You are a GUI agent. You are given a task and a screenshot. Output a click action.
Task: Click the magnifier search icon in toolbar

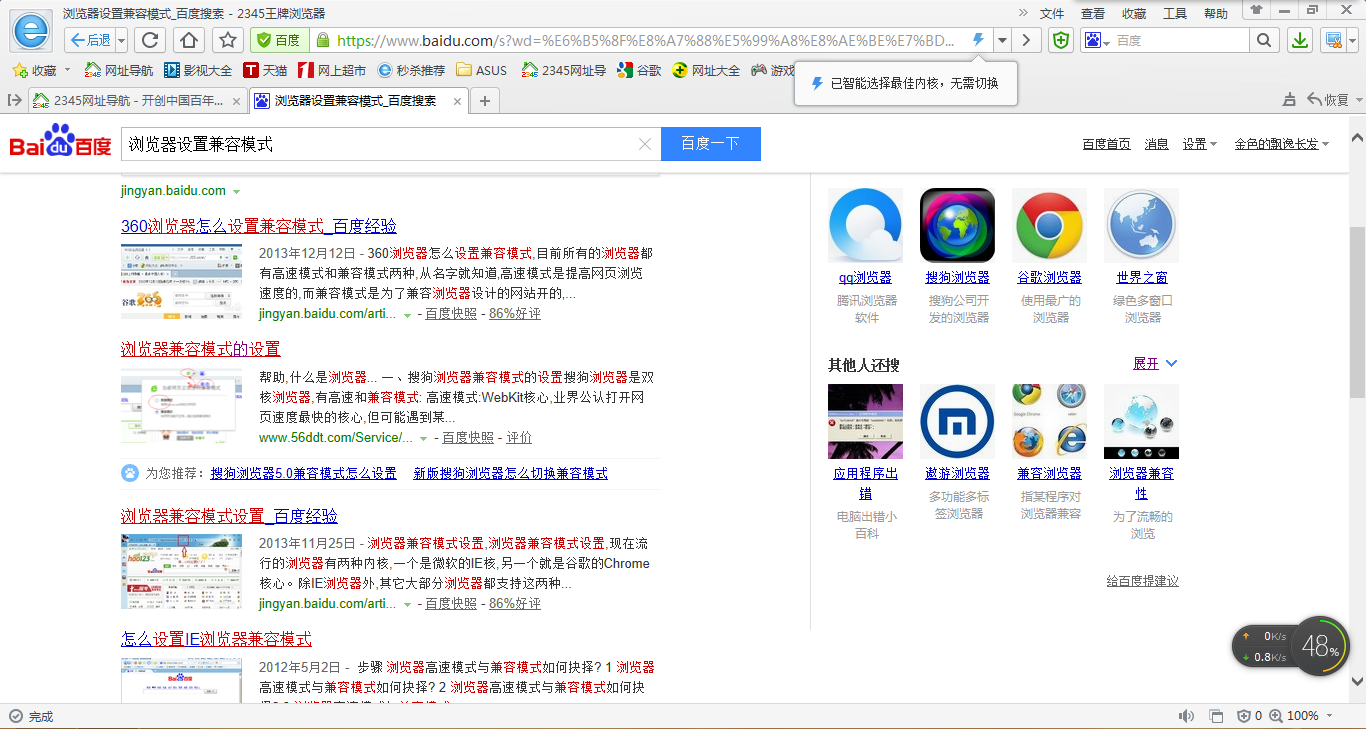pos(1264,41)
